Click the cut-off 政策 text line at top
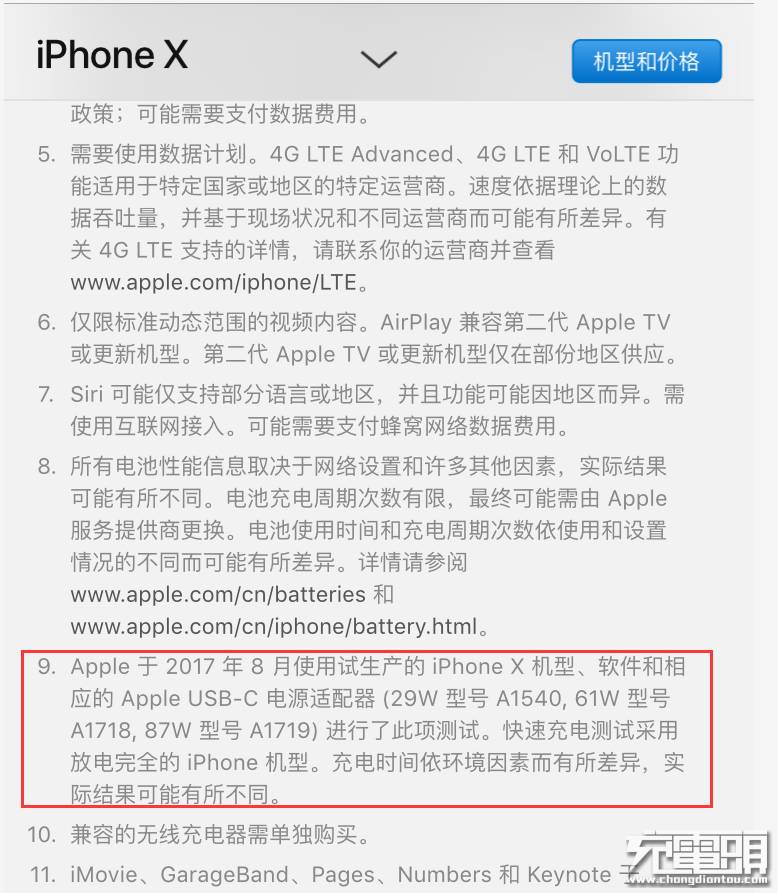This screenshot has width=778, height=893. [220, 114]
